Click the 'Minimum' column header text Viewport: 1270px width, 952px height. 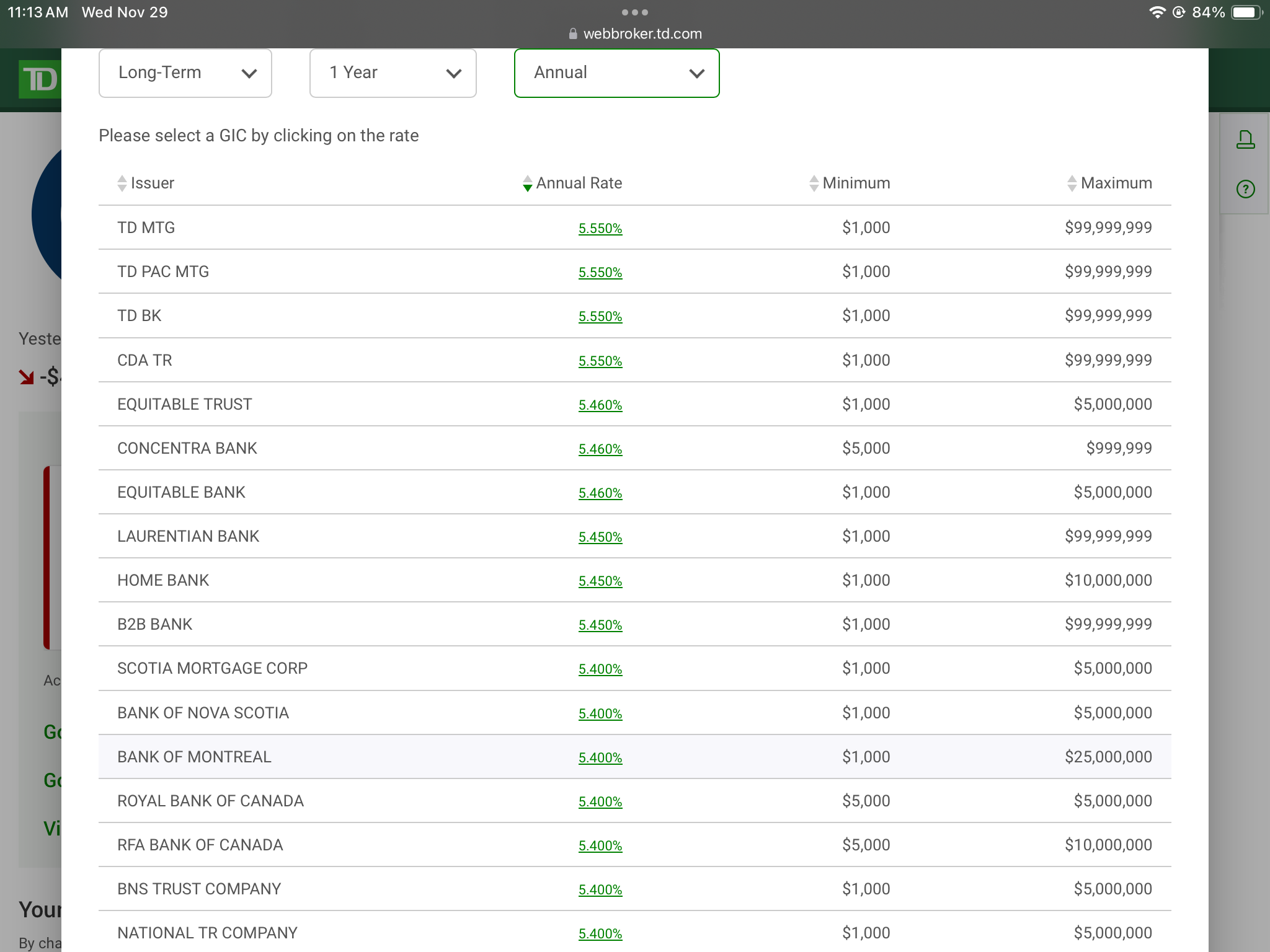(856, 183)
